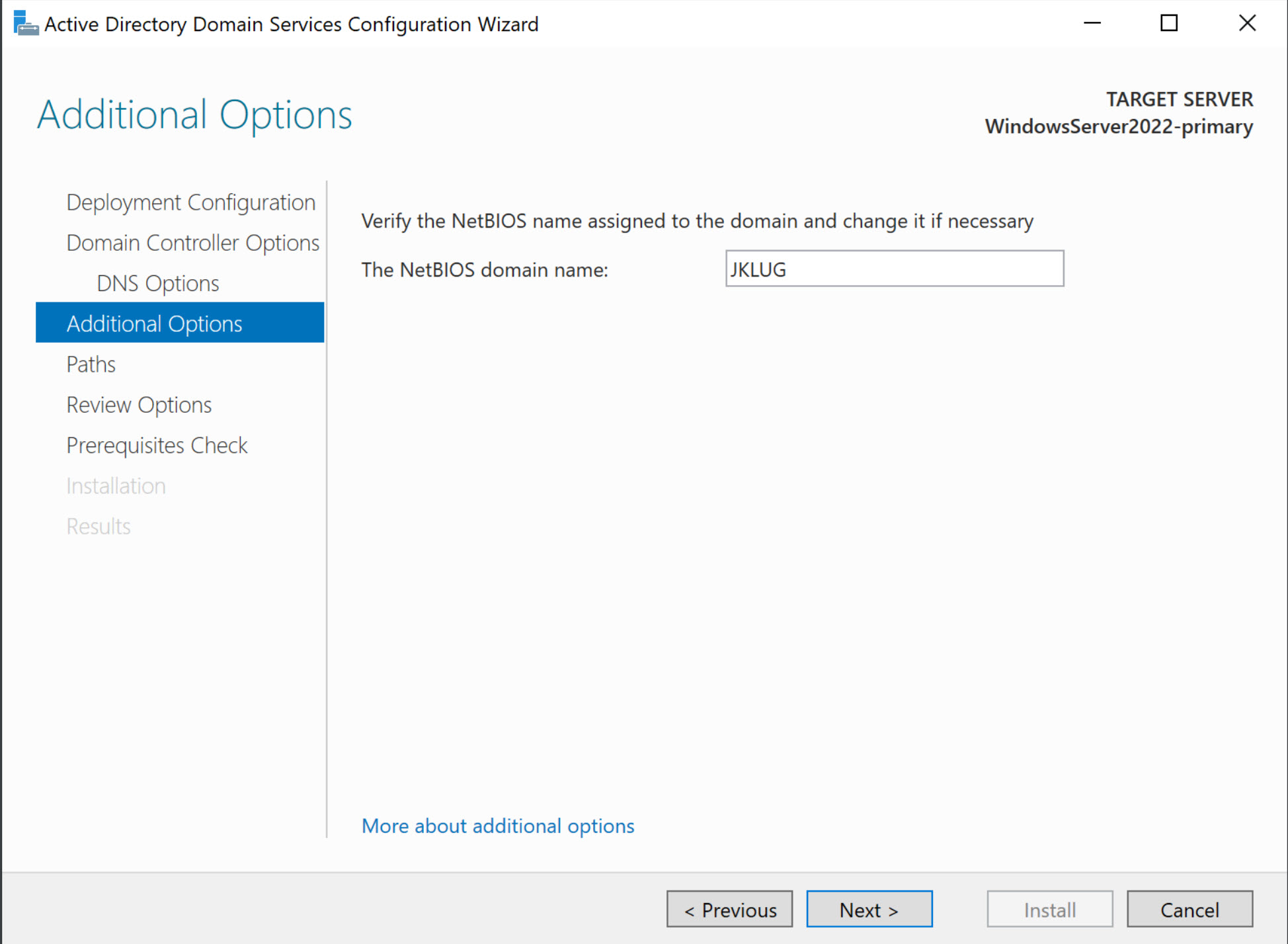
Task: Click the Next button to continue
Action: coord(869,909)
